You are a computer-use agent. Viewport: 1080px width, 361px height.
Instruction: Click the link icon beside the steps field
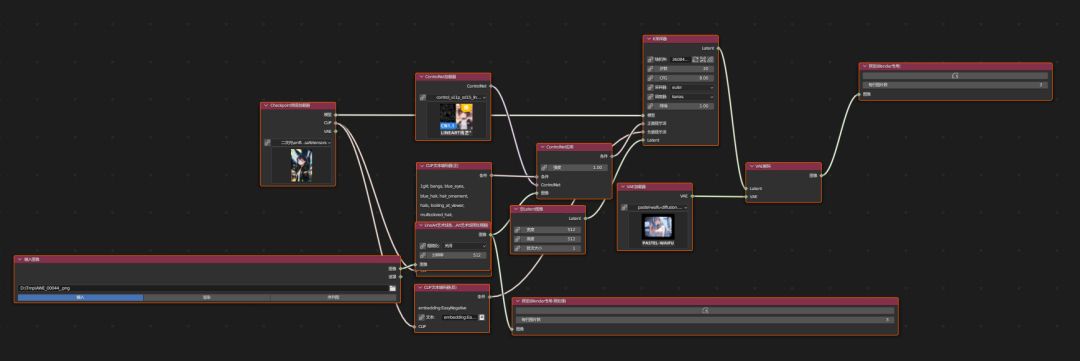[650, 69]
